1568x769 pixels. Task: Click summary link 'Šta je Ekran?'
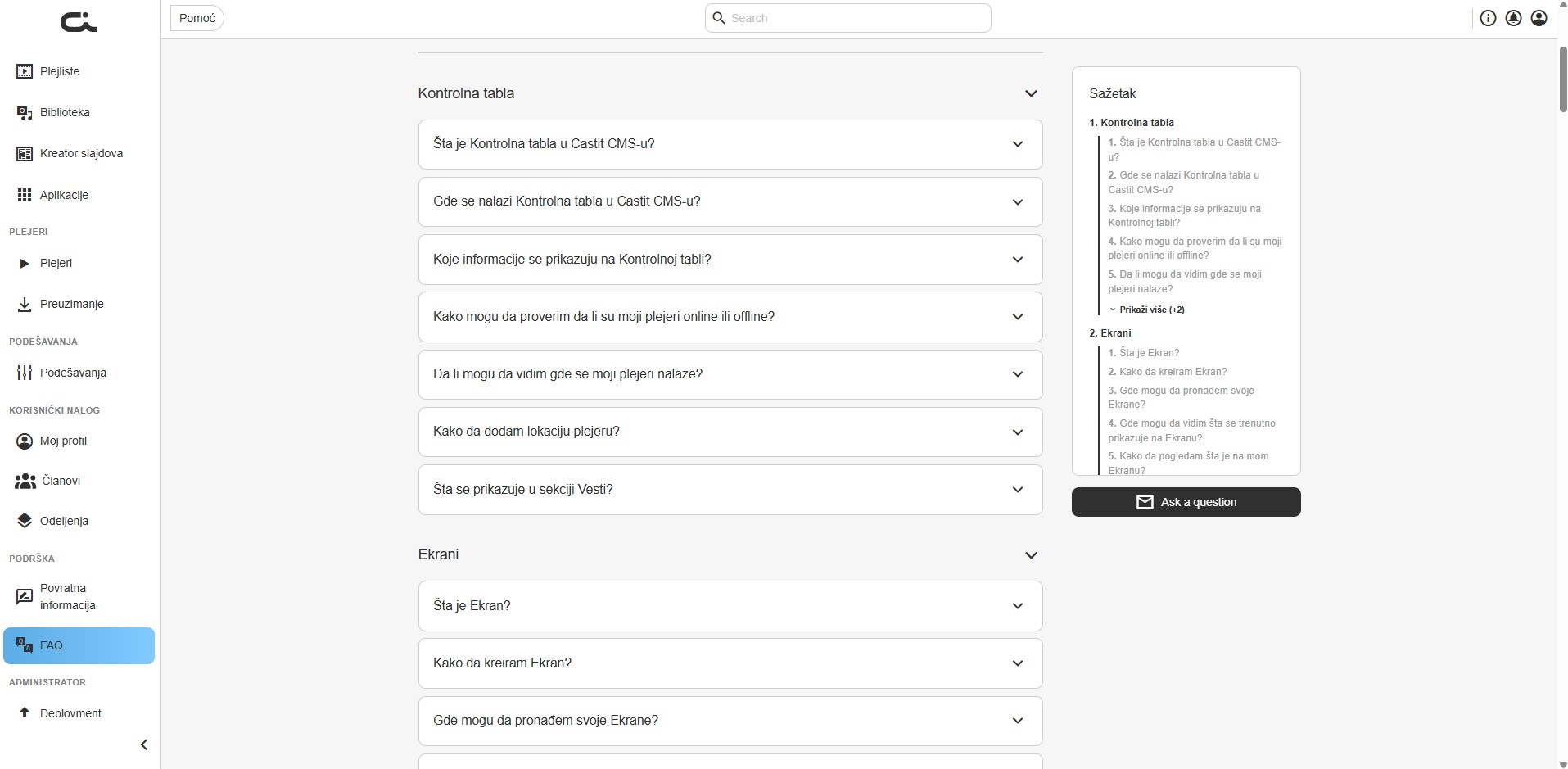[1144, 353]
